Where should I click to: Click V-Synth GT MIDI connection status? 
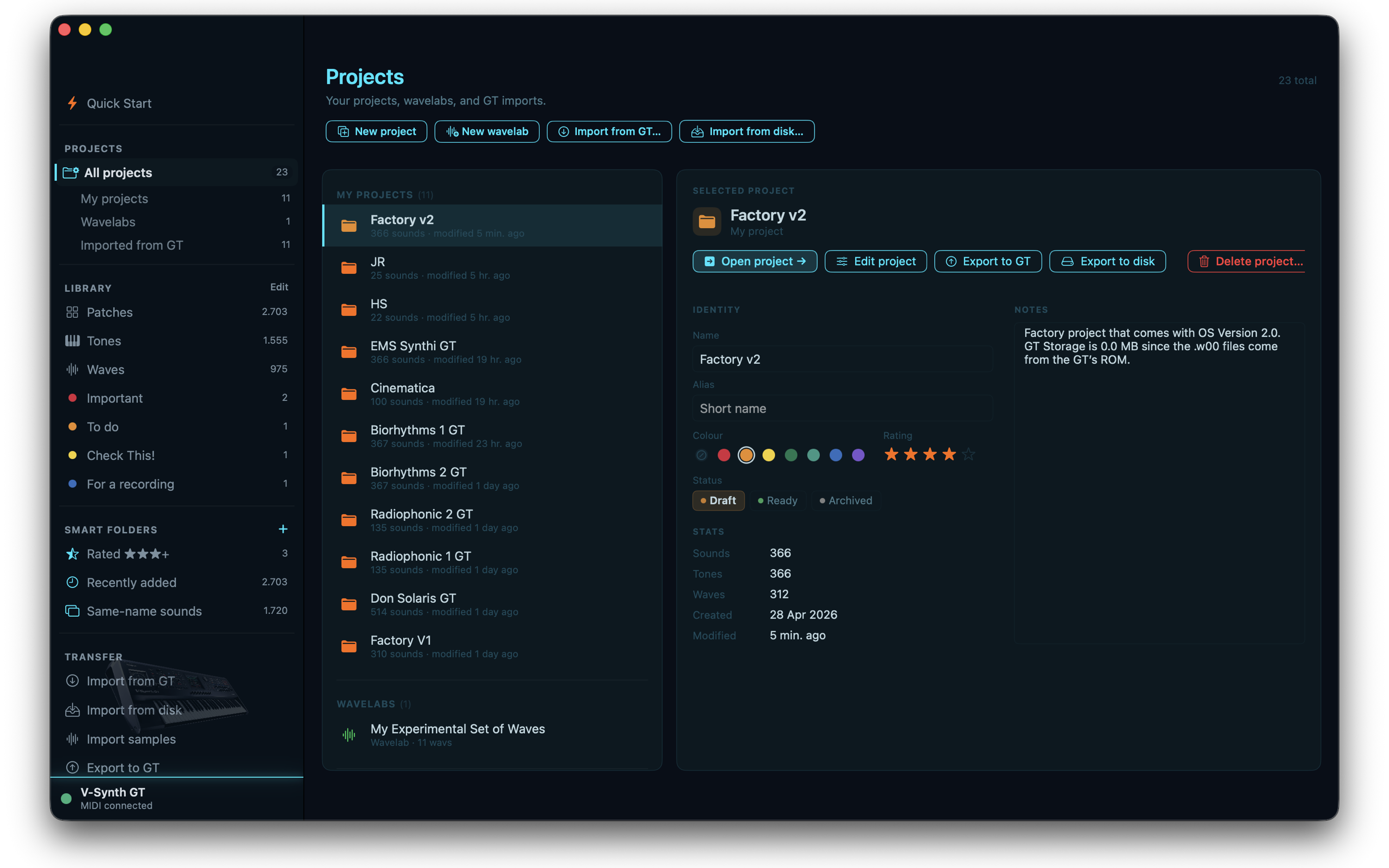click(x=176, y=799)
